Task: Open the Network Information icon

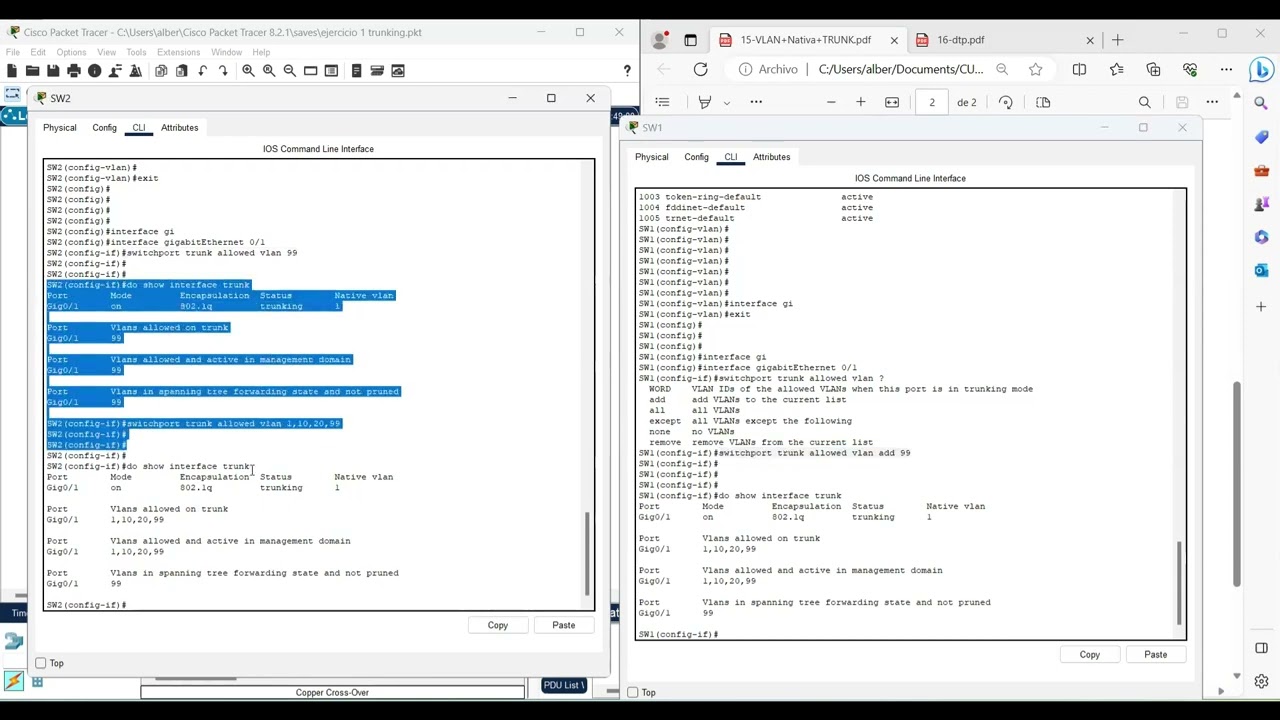Action: [x=95, y=70]
